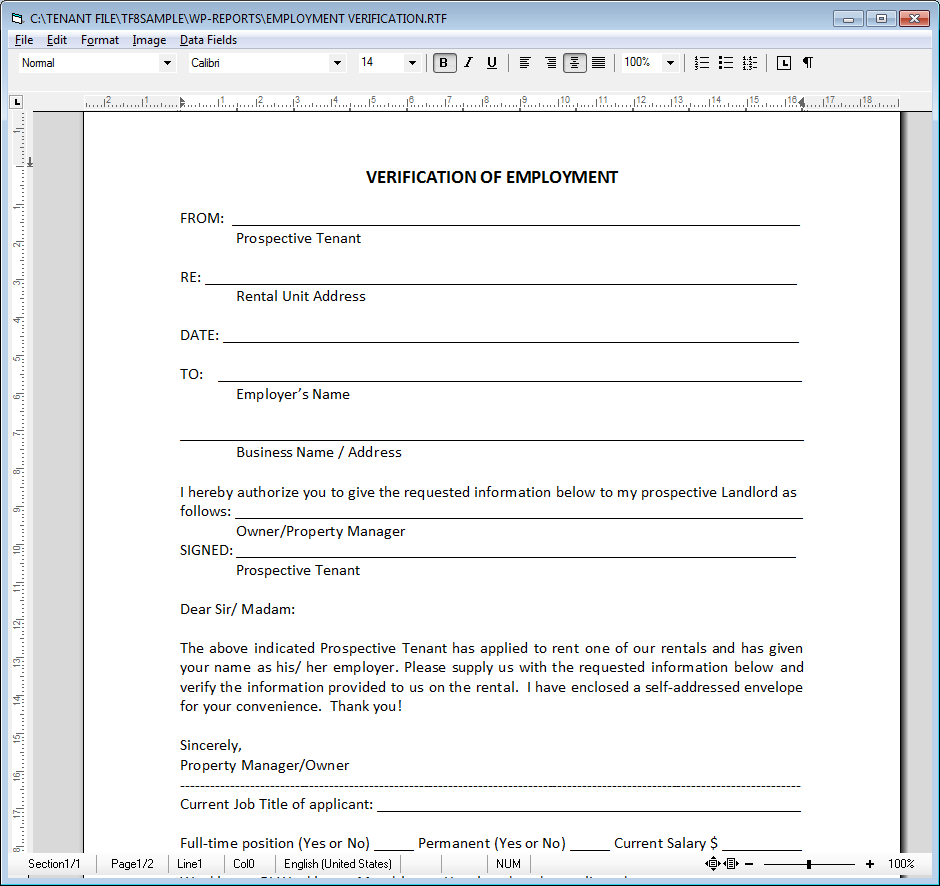
Task: Toggle bold formatting
Action: [x=444, y=63]
